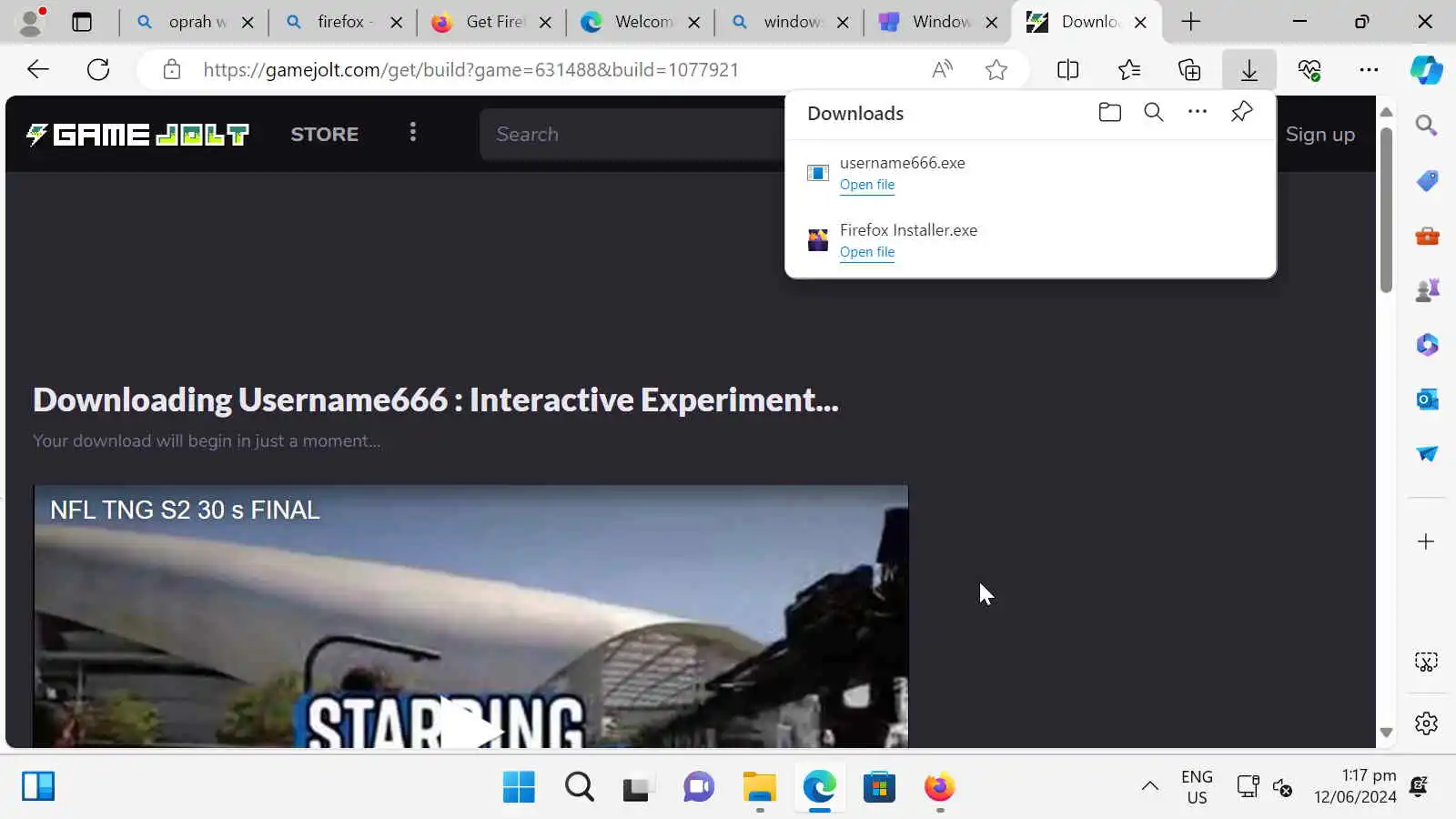
Task: Open sidebar Microsoft 365 icon
Action: [1426, 345]
